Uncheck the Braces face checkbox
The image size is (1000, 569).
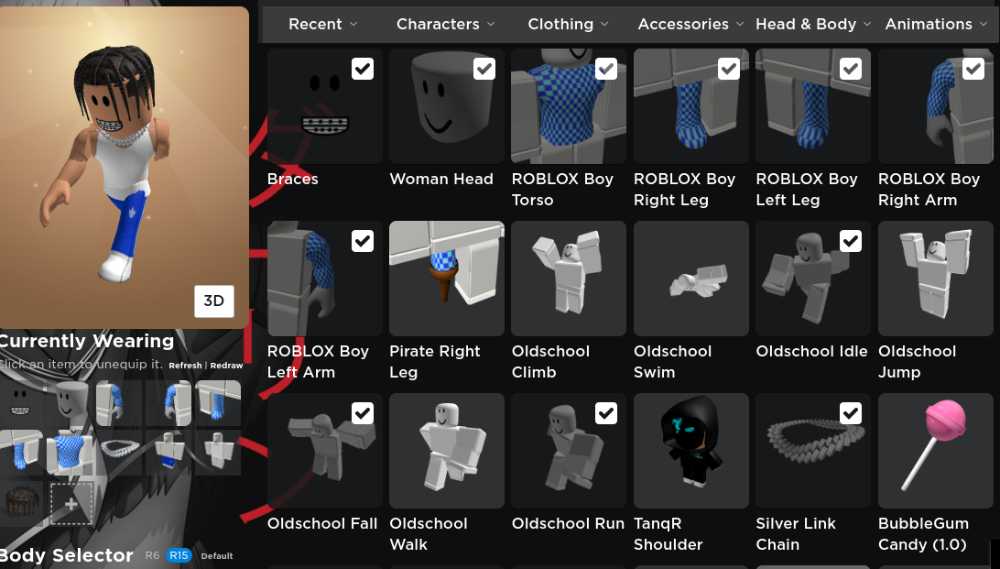362,68
